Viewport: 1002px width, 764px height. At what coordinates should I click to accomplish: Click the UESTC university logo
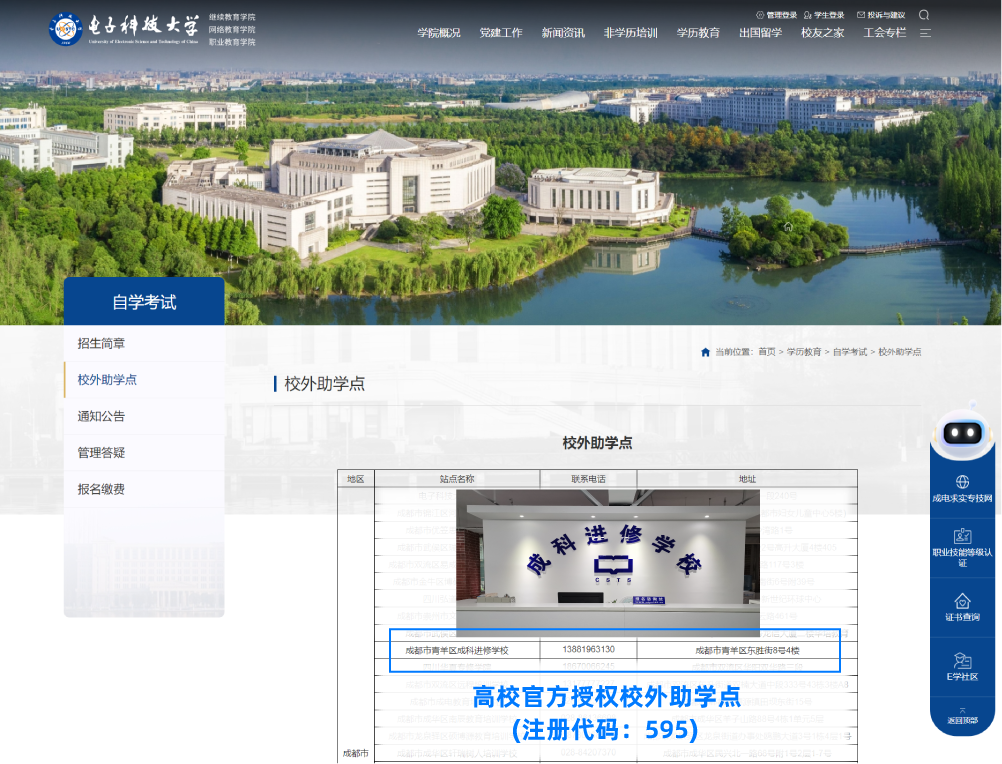[124, 28]
